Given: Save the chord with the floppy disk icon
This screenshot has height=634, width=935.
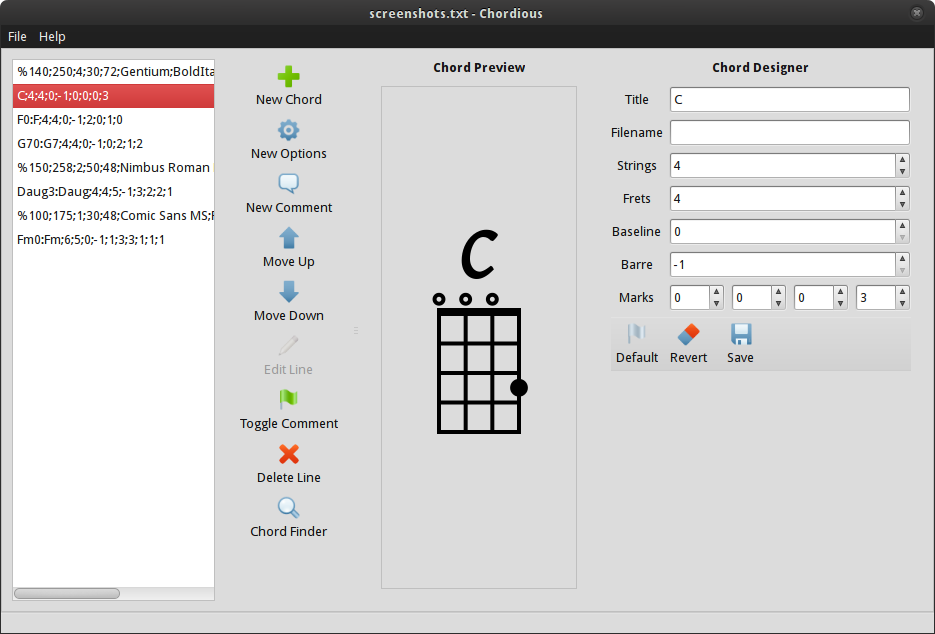Looking at the screenshot, I should pyautogui.click(x=740, y=335).
